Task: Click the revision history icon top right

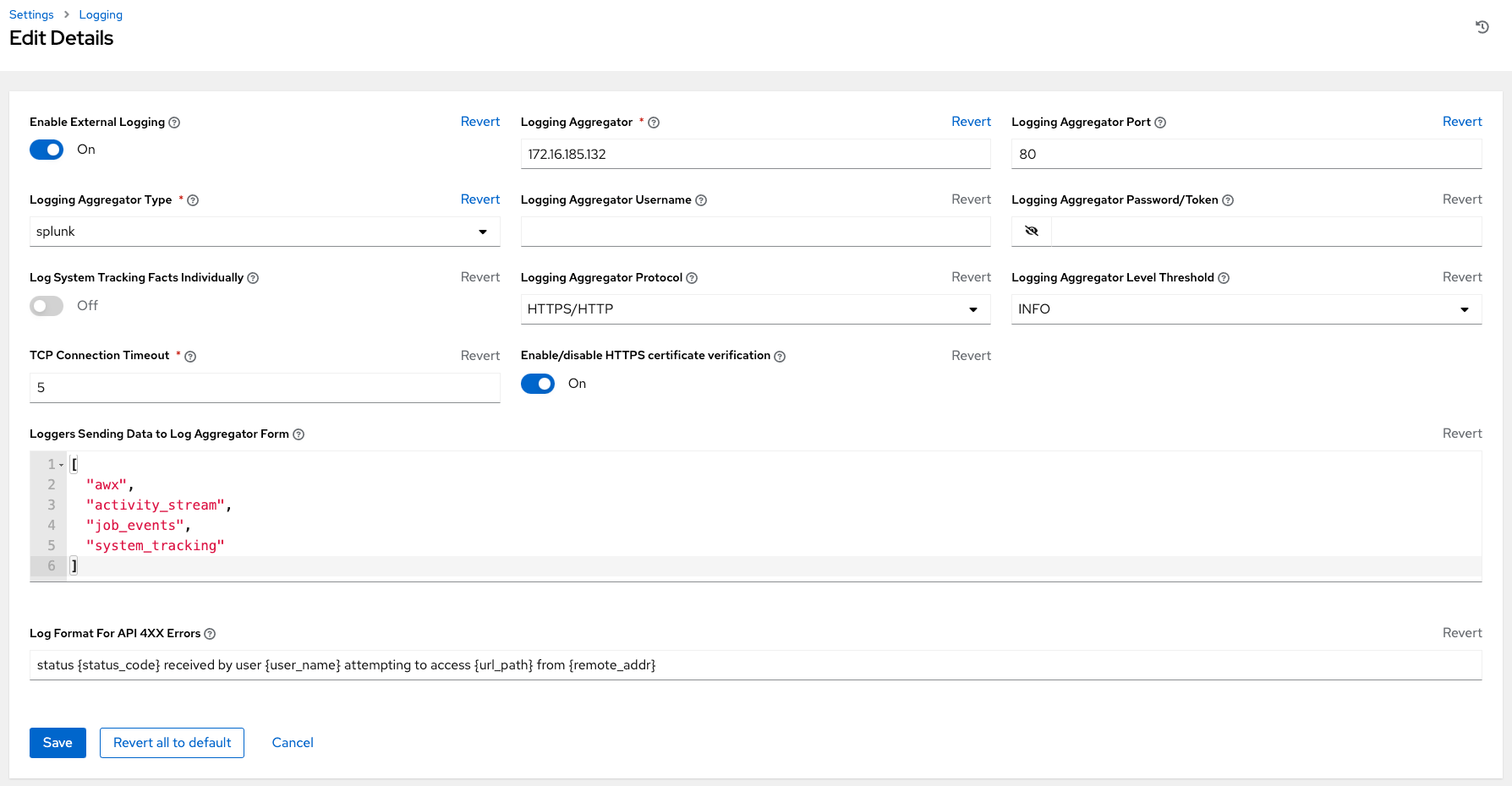Action: (x=1482, y=27)
